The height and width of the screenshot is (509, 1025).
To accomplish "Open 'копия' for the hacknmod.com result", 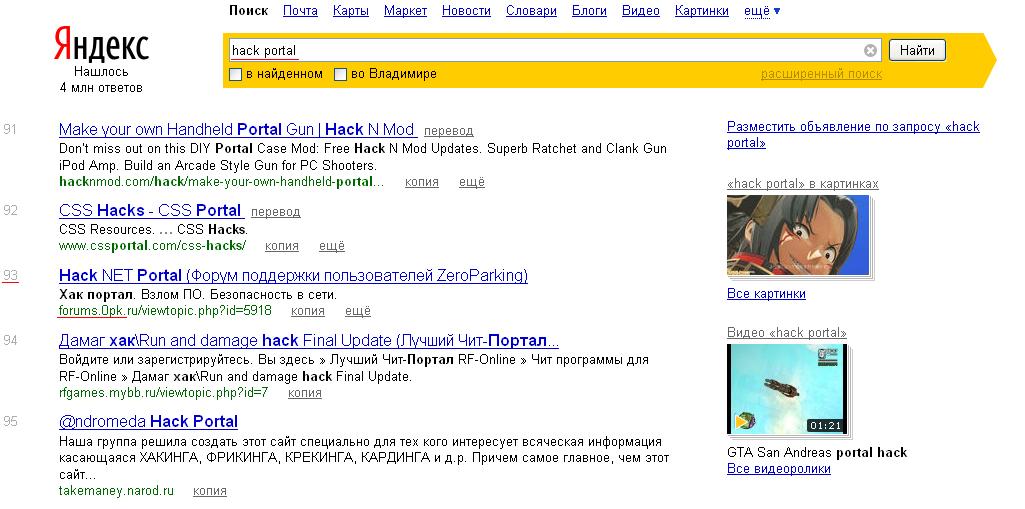I will tap(422, 182).
